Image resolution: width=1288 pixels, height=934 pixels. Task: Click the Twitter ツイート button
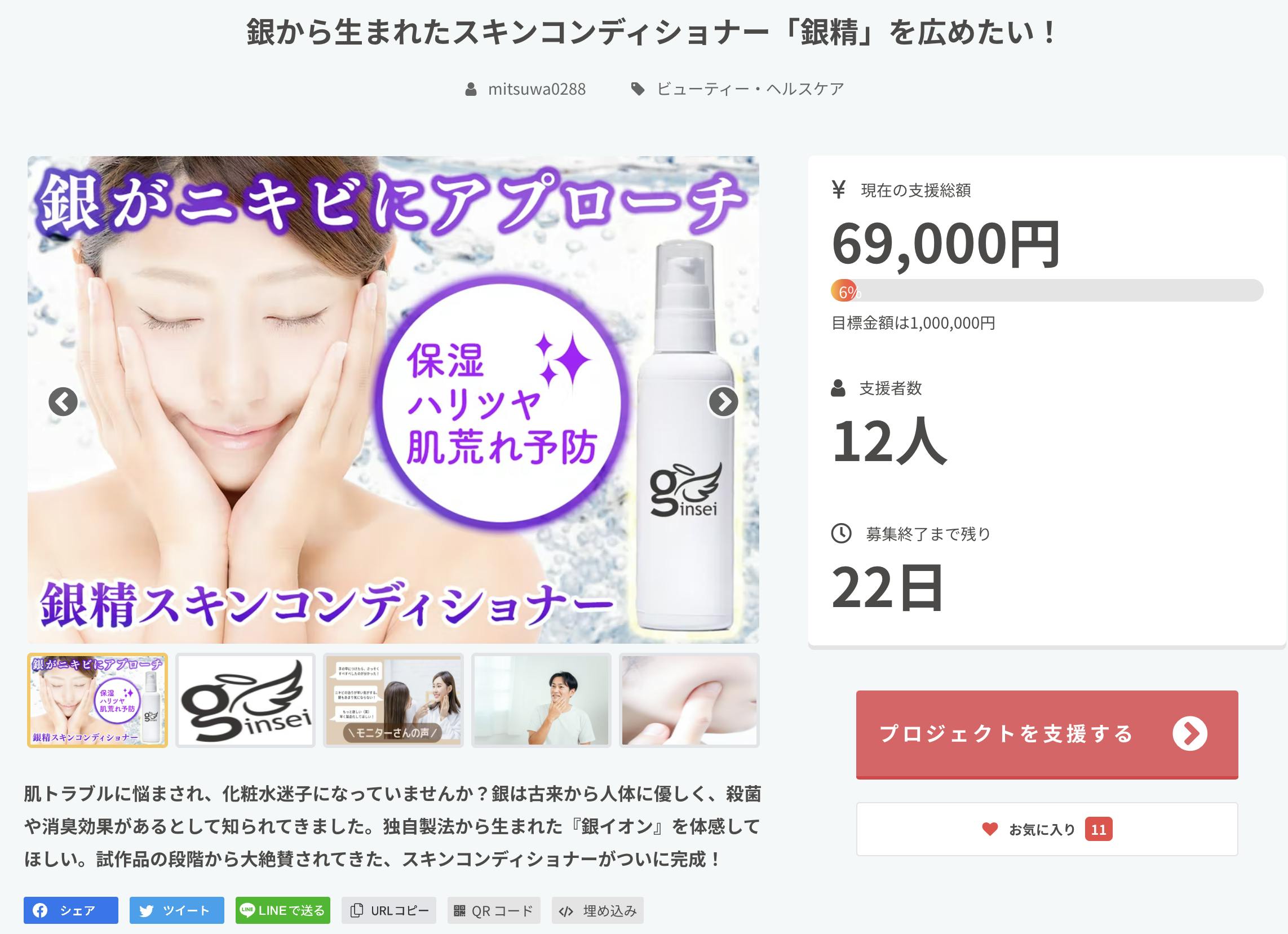[x=176, y=910]
